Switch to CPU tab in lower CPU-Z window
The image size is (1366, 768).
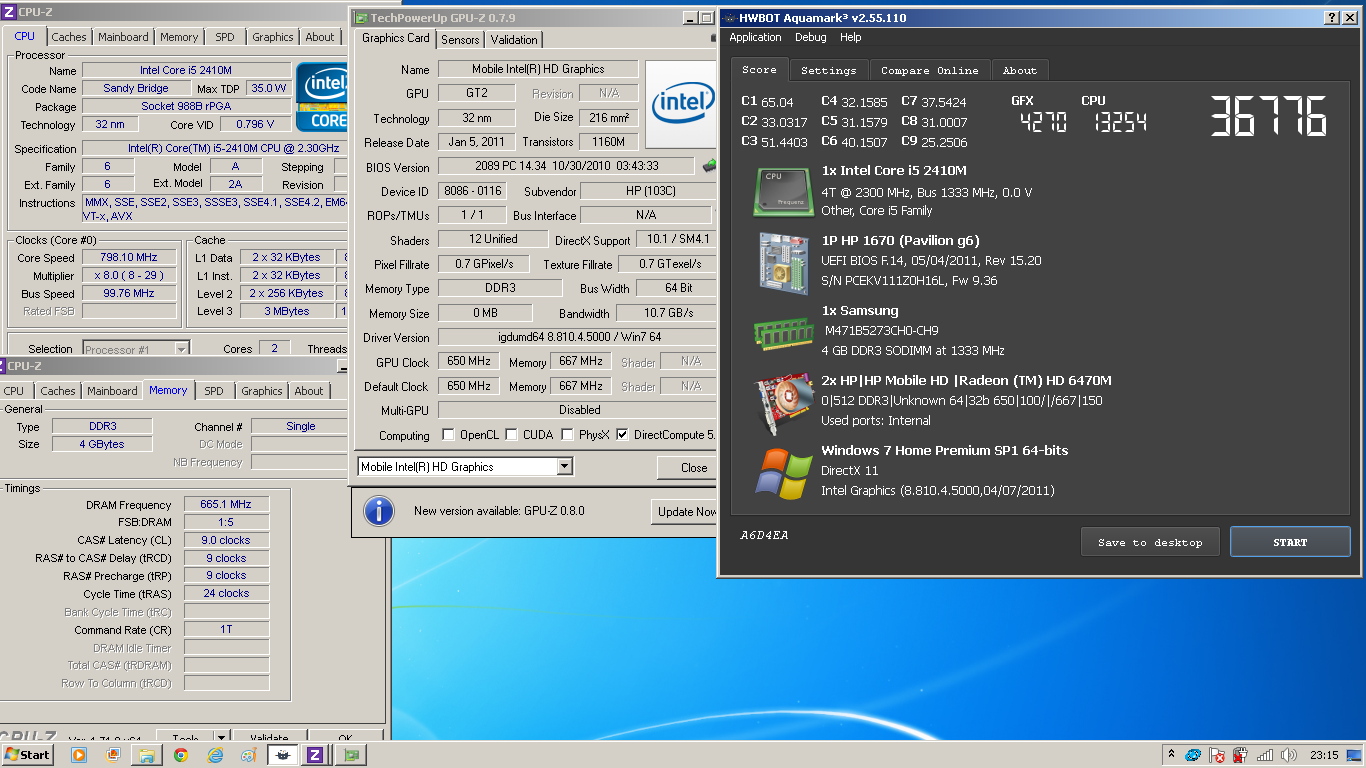point(14,391)
